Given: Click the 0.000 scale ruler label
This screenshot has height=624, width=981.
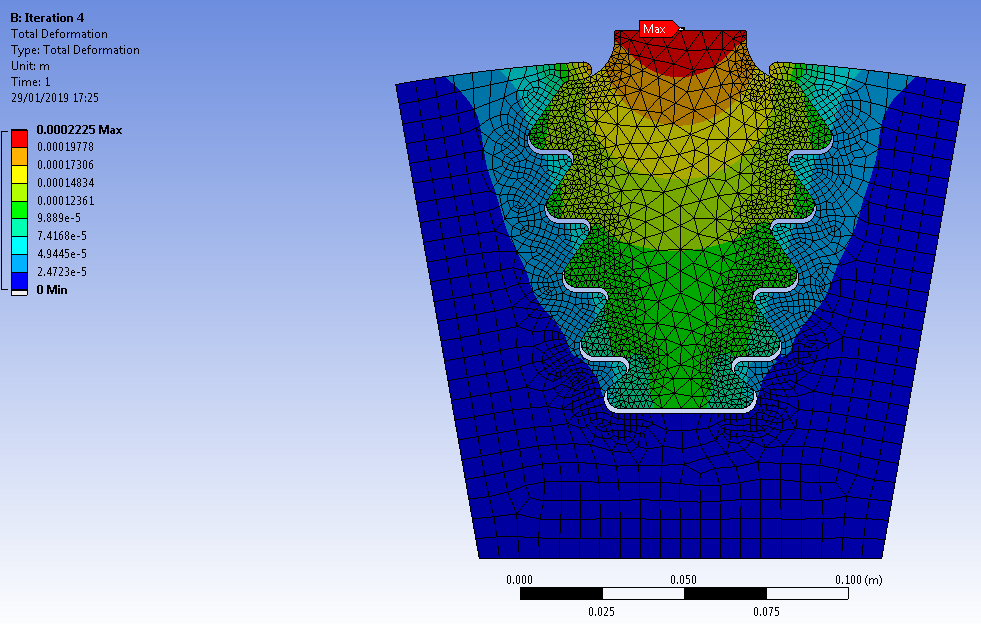Looking at the screenshot, I should pyautogui.click(x=519, y=580).
